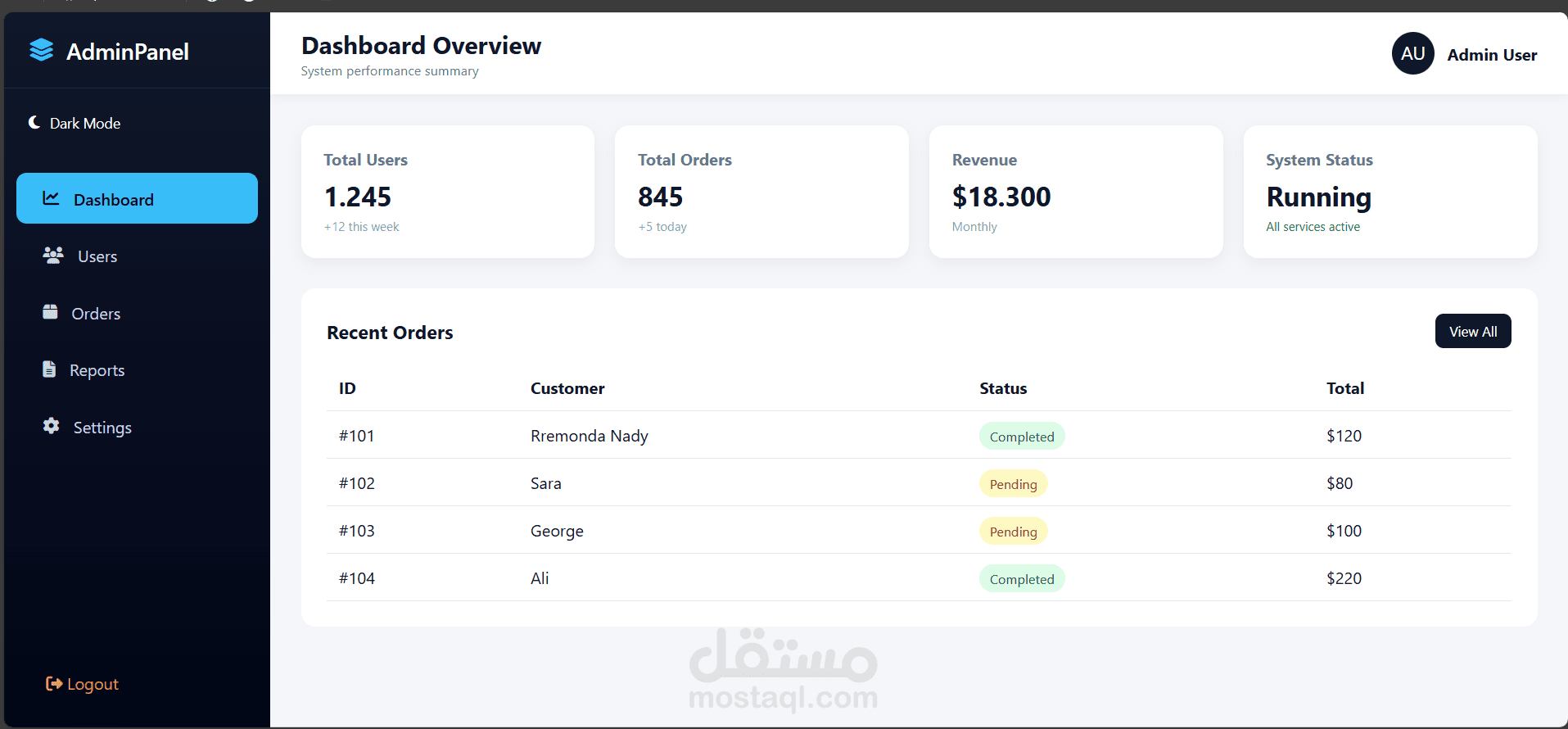Click the Total column header
The width and height of the screenshot is (1568, 729).
coord(1345,388)
